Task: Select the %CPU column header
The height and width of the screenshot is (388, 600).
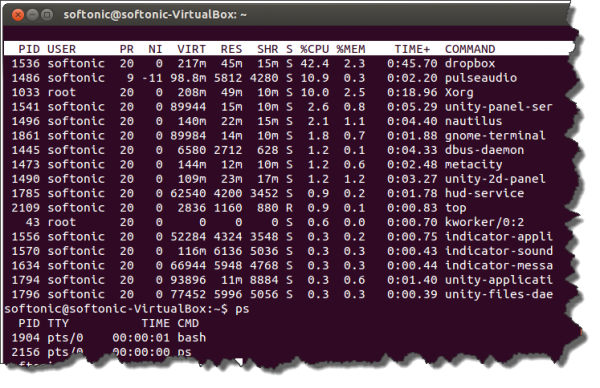Action: pyautogui.click(x=315, y=49)
